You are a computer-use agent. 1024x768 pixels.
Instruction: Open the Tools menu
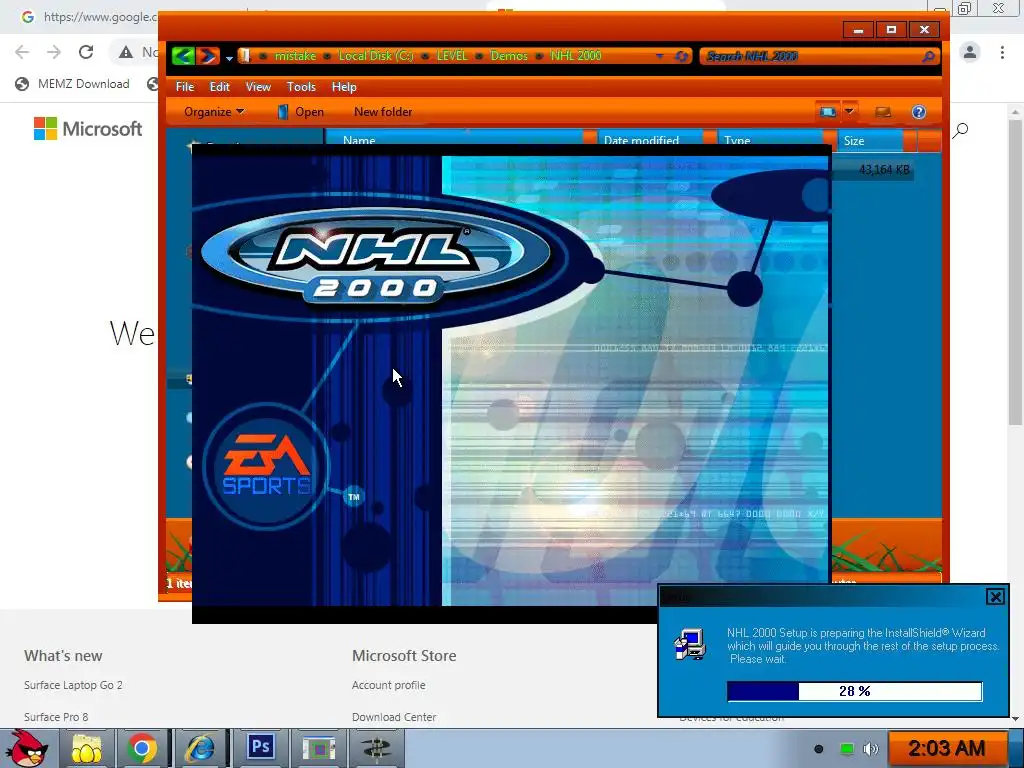tap(301, 87)
